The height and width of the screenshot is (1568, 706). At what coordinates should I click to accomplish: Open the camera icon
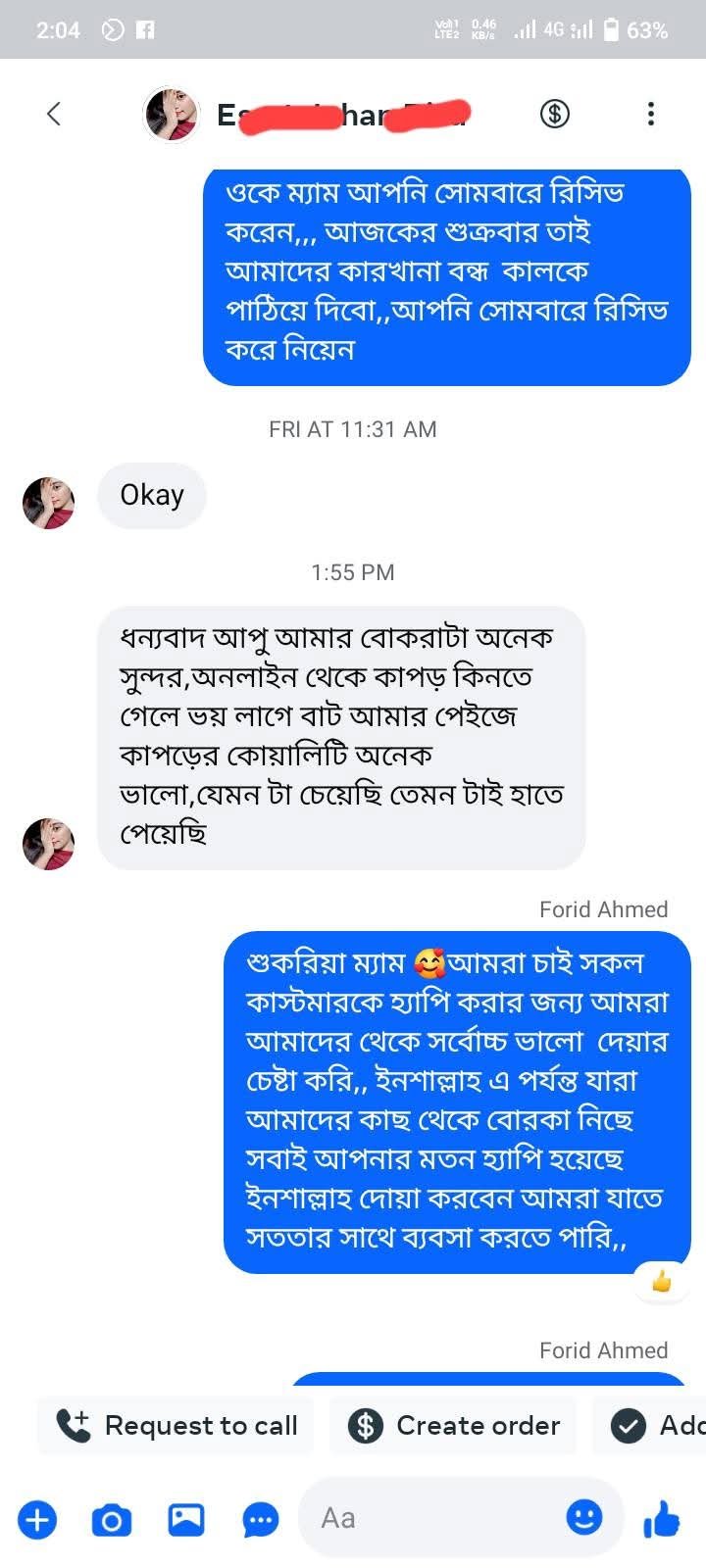pyautogui.click(x=111, y=1520)
